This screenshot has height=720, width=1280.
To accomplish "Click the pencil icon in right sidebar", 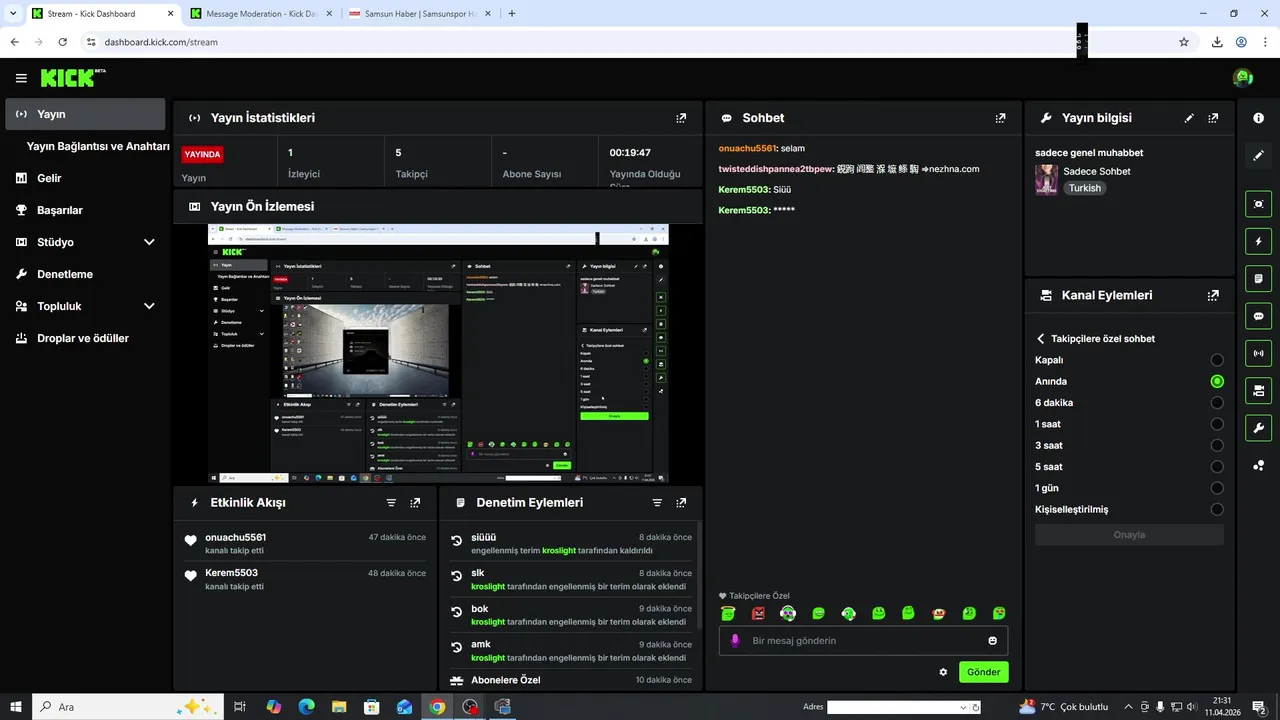I will click(1259, 155).
